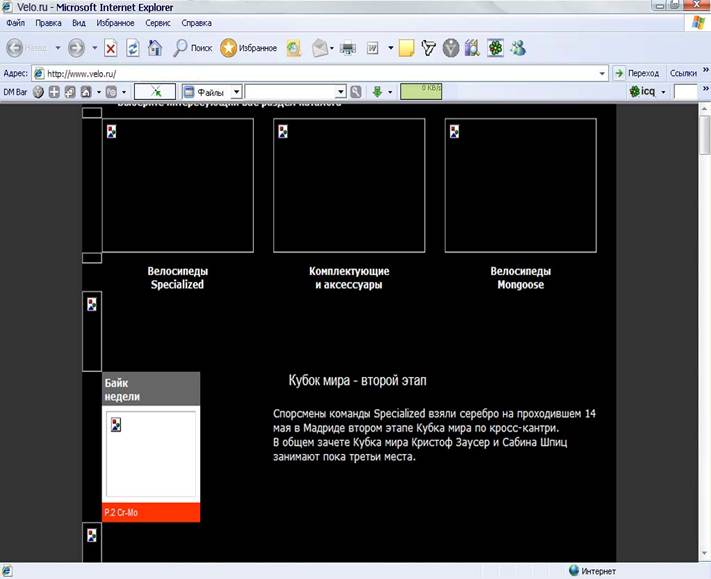
Task: Click the green download arrow icon
Action: [x=377, y=92]
